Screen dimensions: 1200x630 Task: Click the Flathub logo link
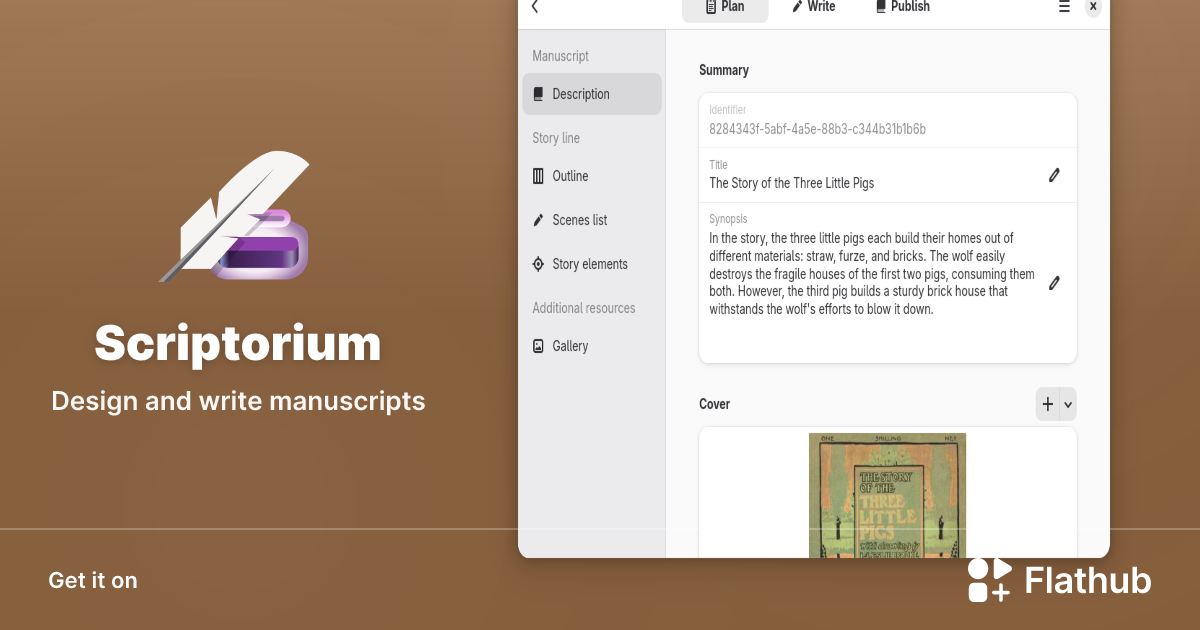click(x=1059, y=580)
